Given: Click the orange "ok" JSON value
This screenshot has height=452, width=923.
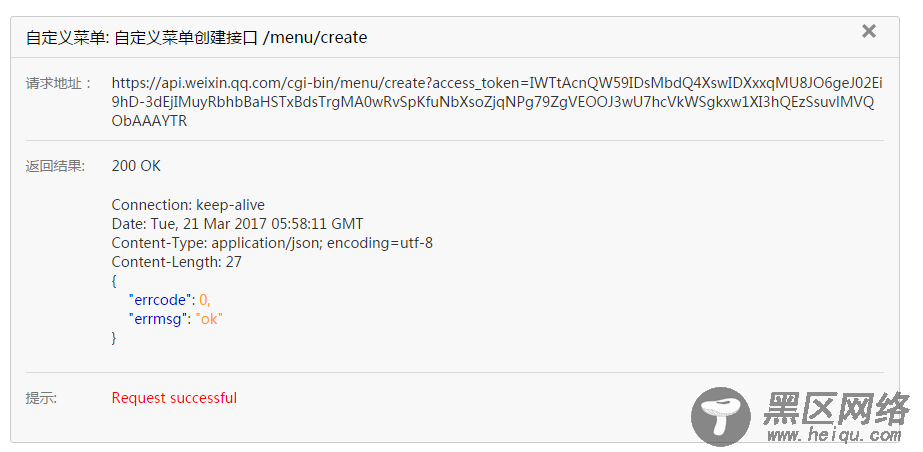Looking at the screenshot, I should coord(209,319).
